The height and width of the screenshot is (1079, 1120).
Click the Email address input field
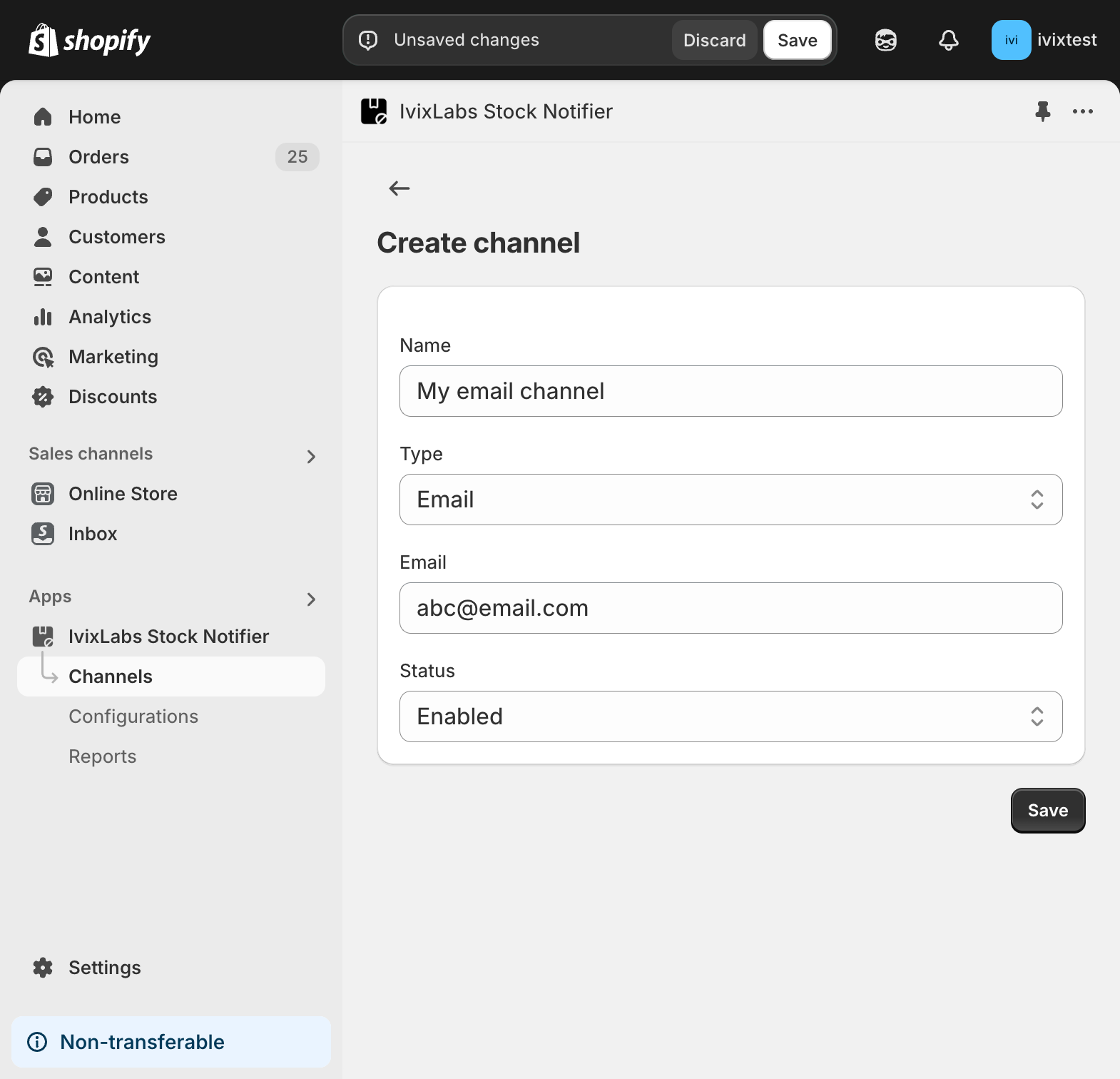(731, 608)
